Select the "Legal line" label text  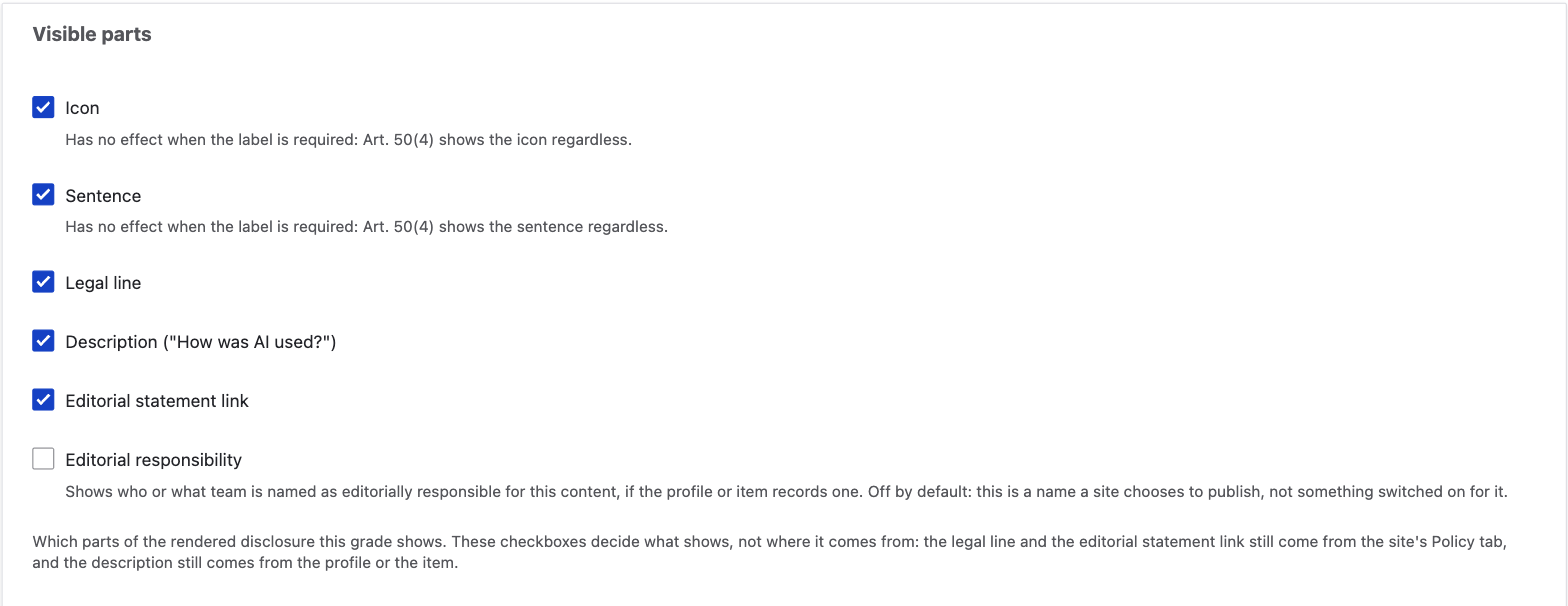(103, 283)
